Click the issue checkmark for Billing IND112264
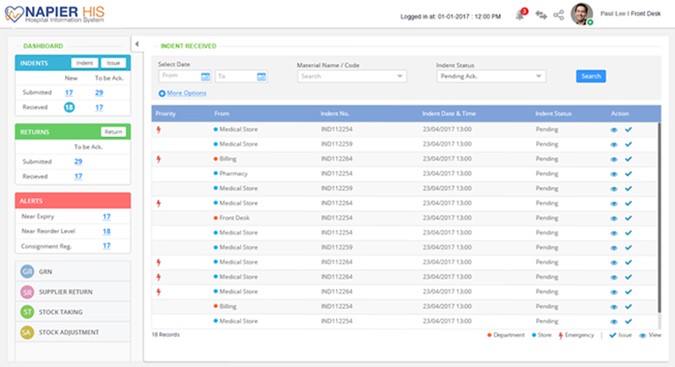Image resolution: width=675 pixels, height=367 pixels. [x=629, y=159]
